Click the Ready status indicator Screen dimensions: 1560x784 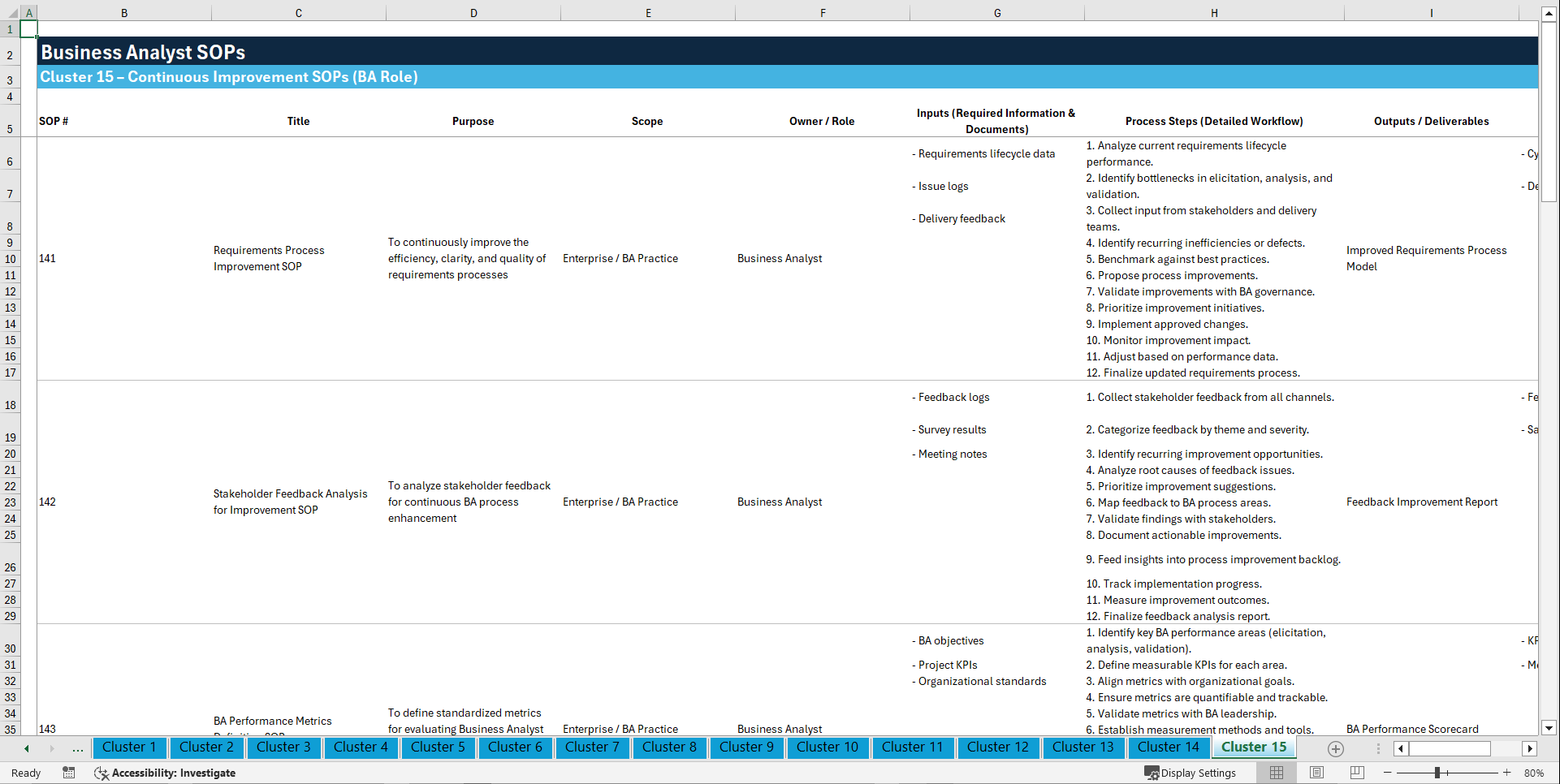(25, 773)
